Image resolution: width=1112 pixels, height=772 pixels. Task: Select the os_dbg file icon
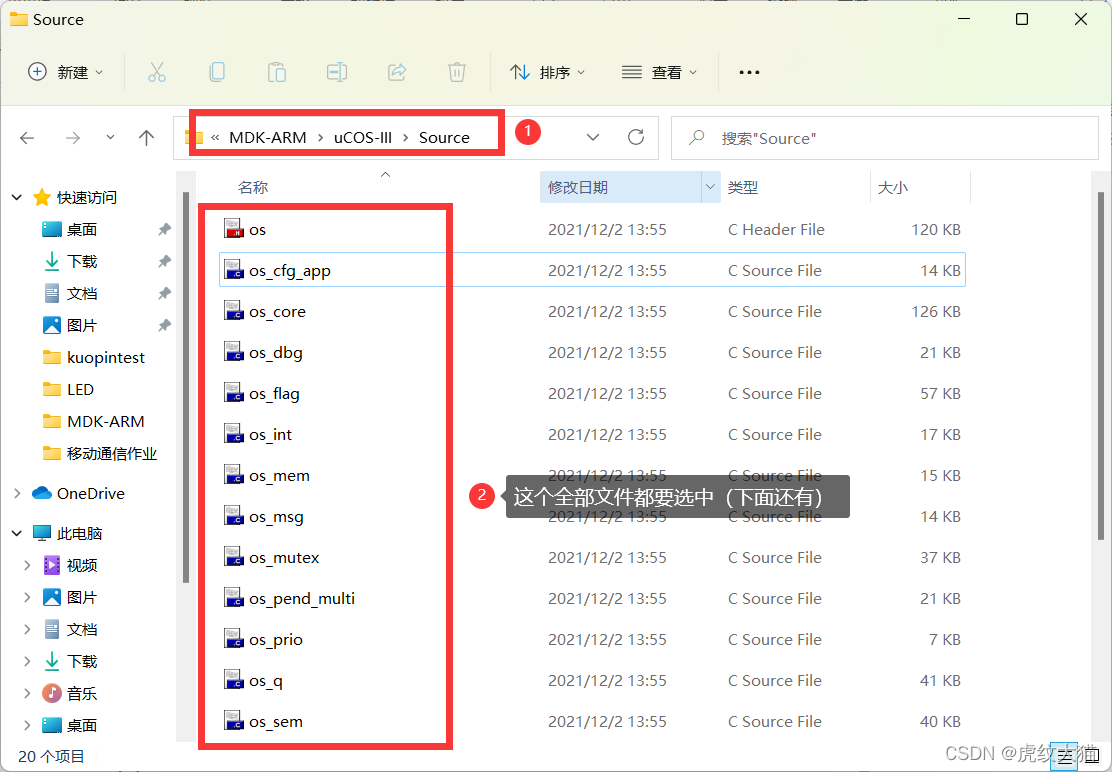click(x=234, y=352)
